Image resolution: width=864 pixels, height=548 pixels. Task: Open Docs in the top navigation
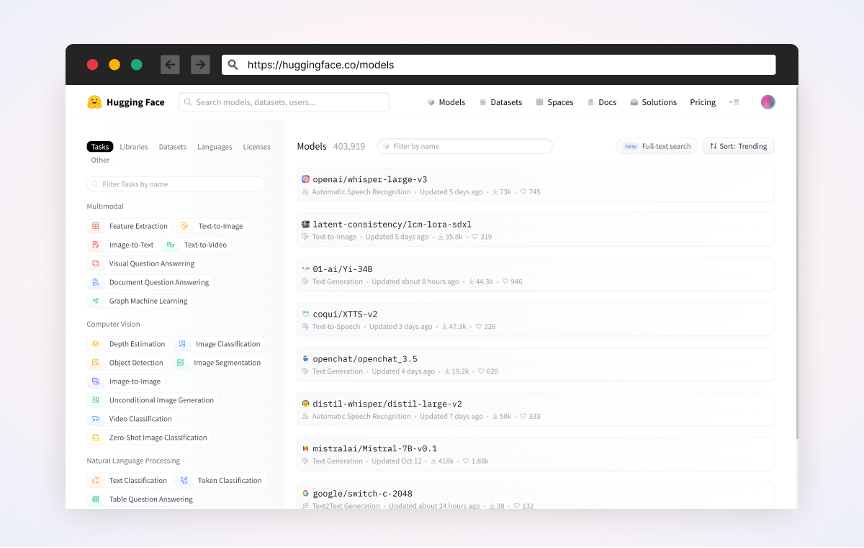pyautogui.click(x=602, y=102)
